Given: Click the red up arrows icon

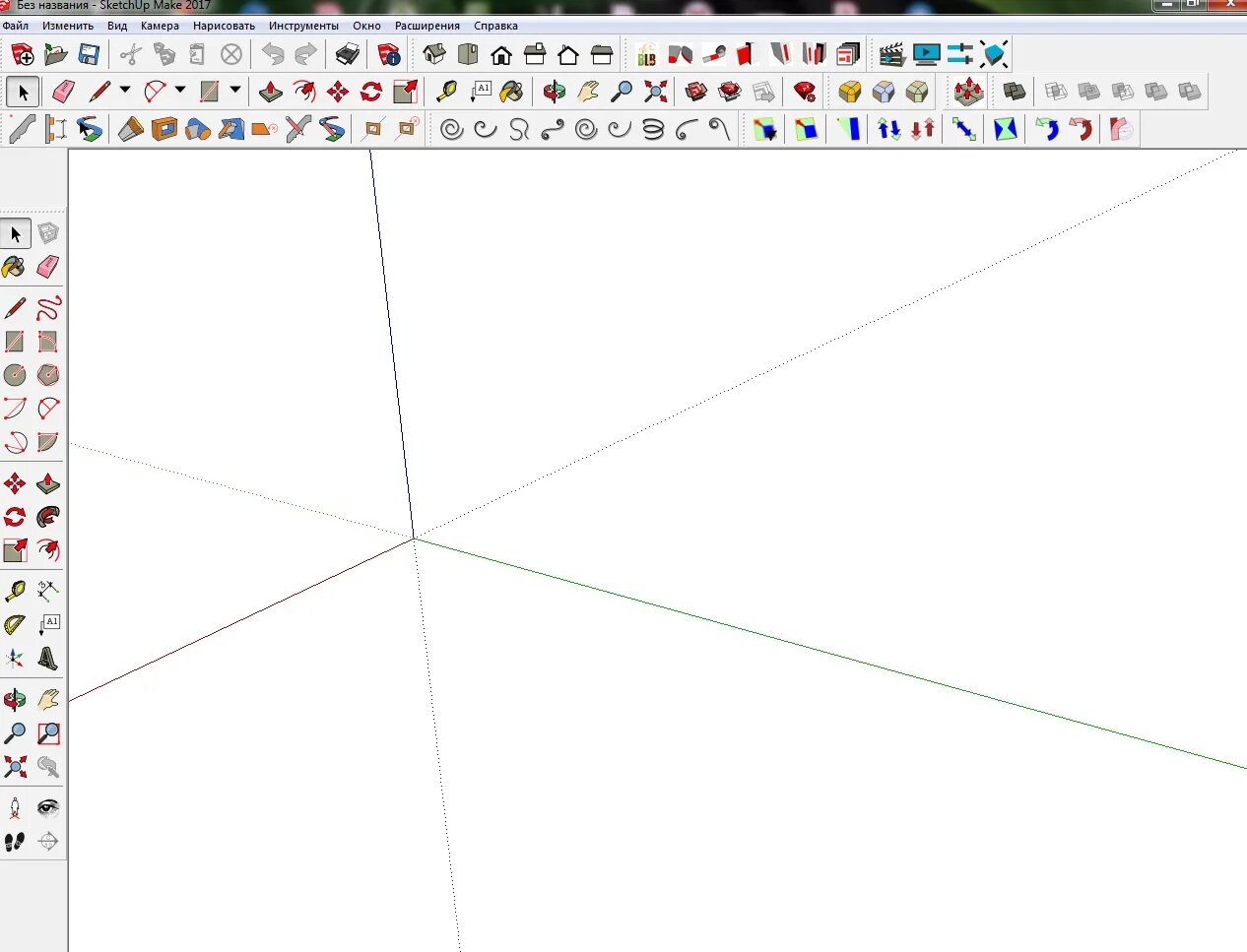Looking at the screenshot, I should click(x=923, y=129).
